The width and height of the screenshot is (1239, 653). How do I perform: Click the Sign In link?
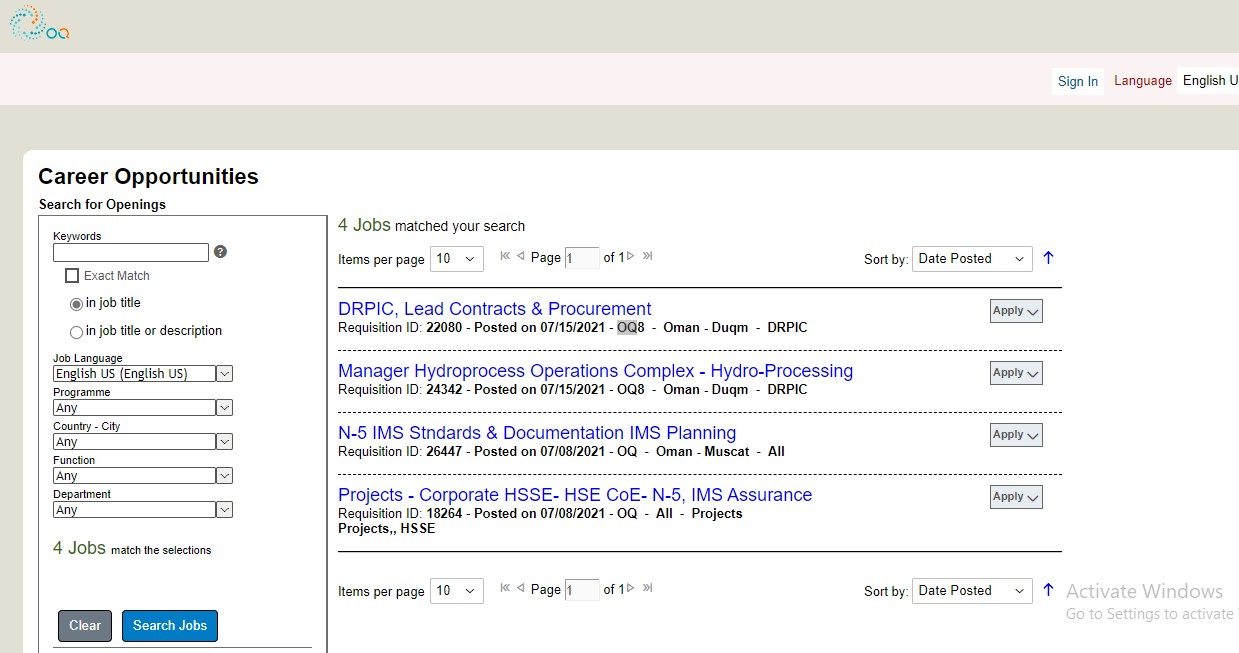tap(1078, 81)
